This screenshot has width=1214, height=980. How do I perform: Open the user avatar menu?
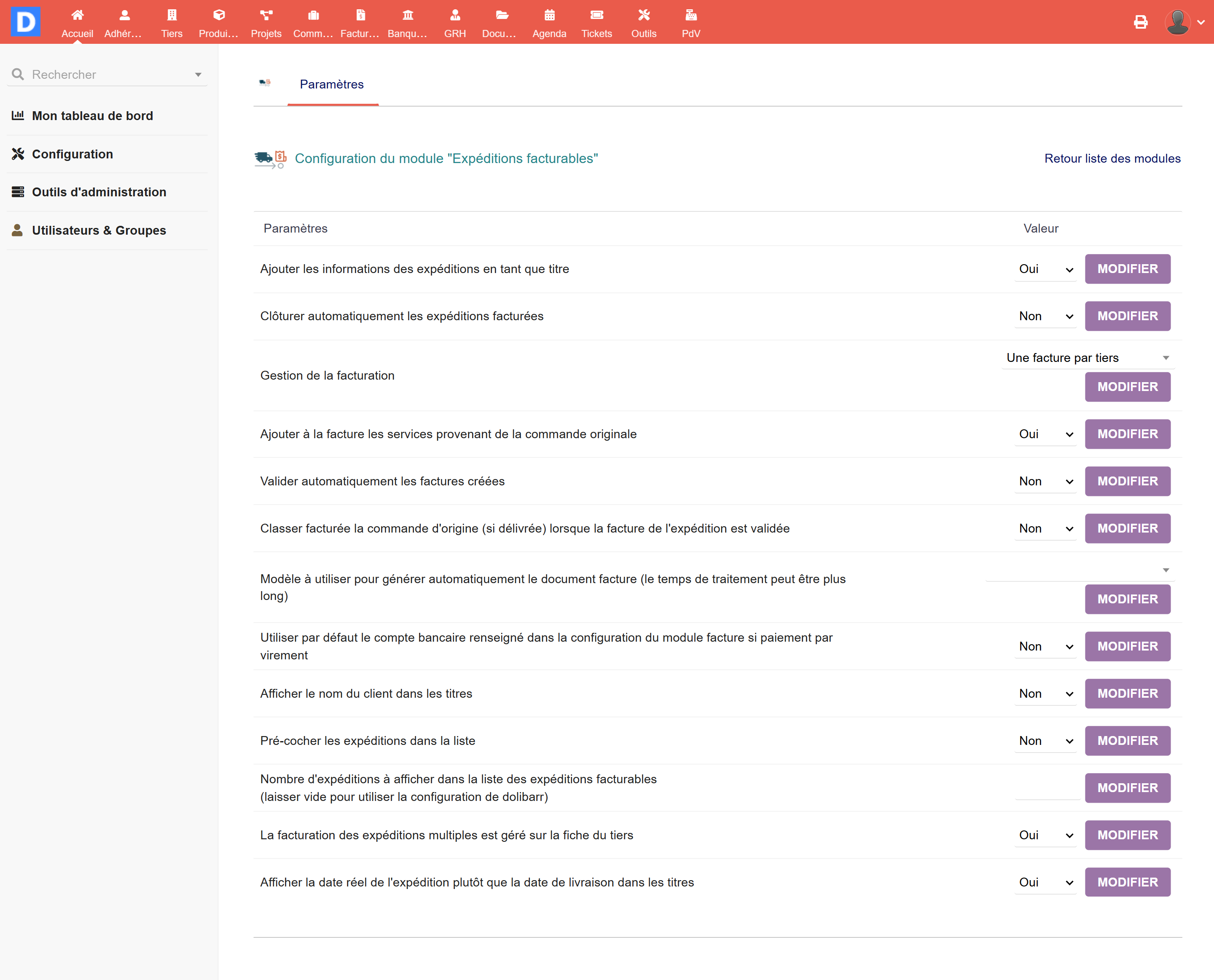coord(1184,22)
